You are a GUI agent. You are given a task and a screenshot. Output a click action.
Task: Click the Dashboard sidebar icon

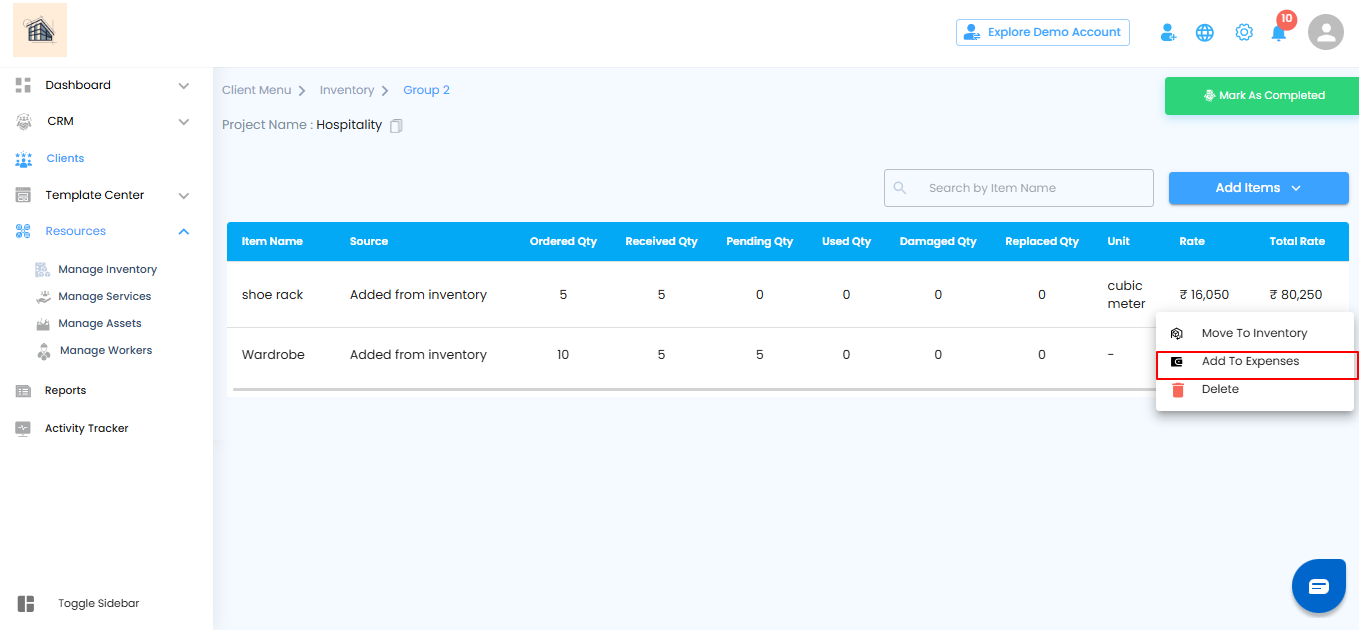coord(23,85)
